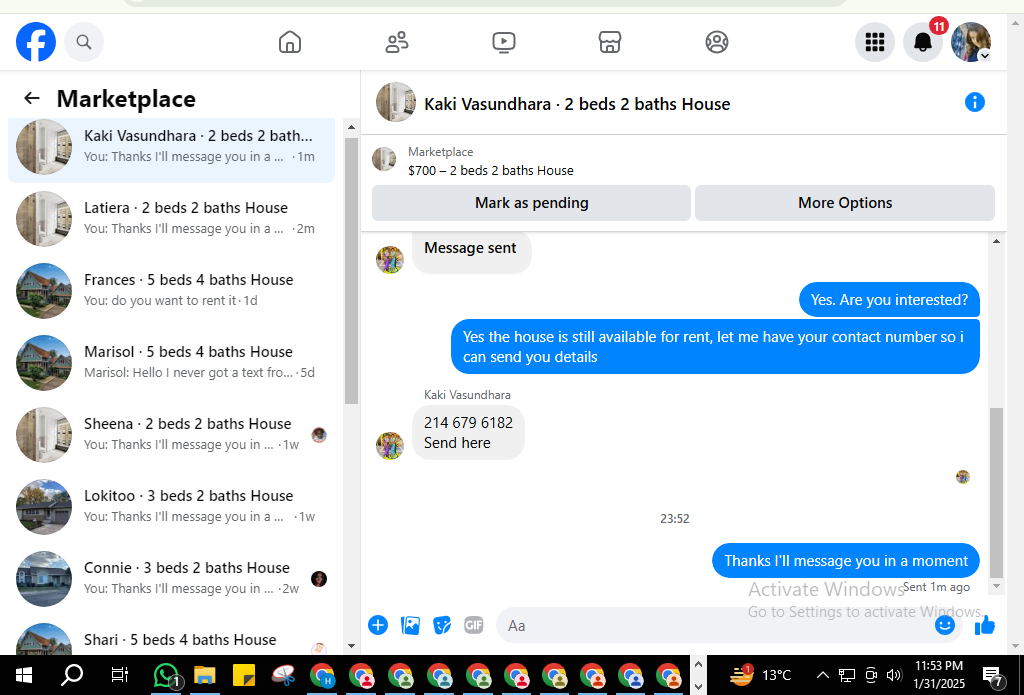Image resolution: width=1024 pixels, height=695 pixels.
Task: Send a thumbs-up like
Action: click(985, 625)
